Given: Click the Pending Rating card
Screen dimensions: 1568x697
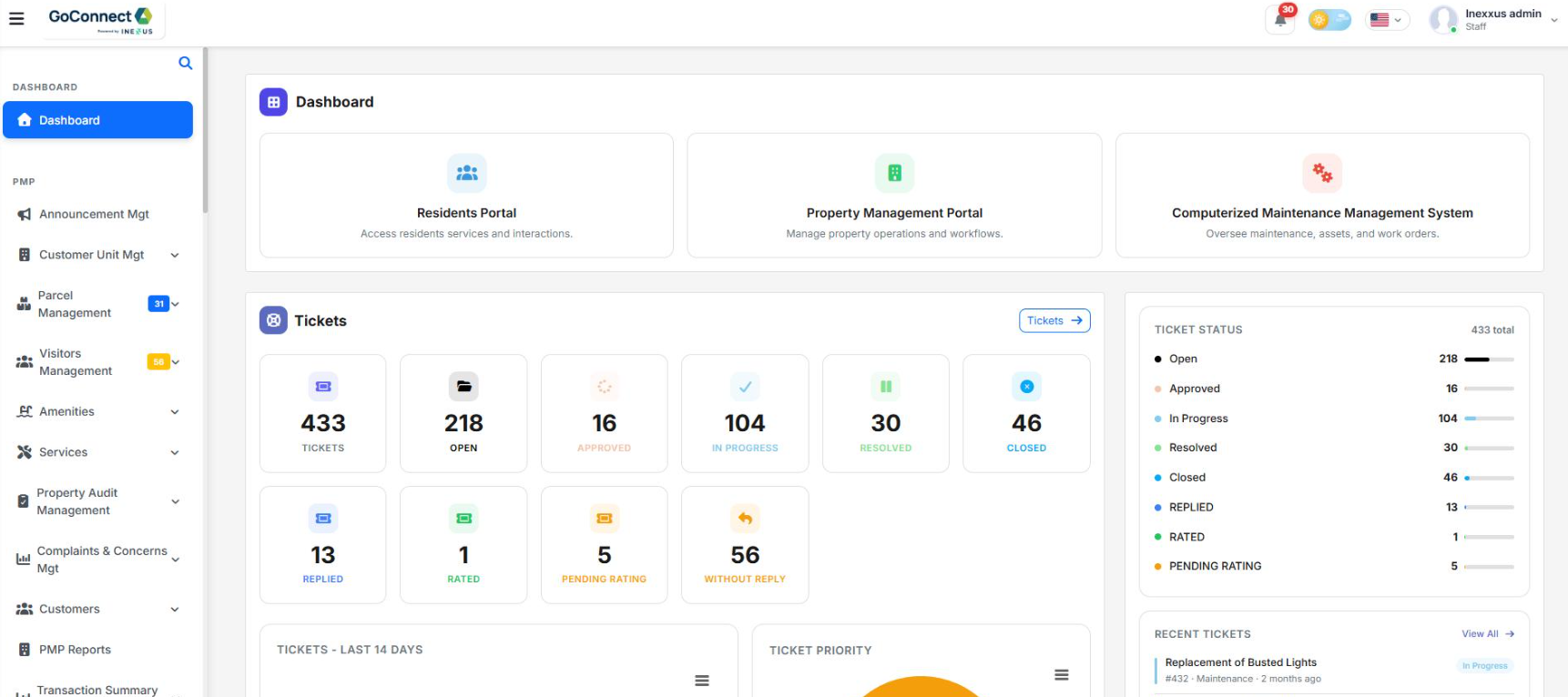Looking at the screenshot, I should point(604,545).
